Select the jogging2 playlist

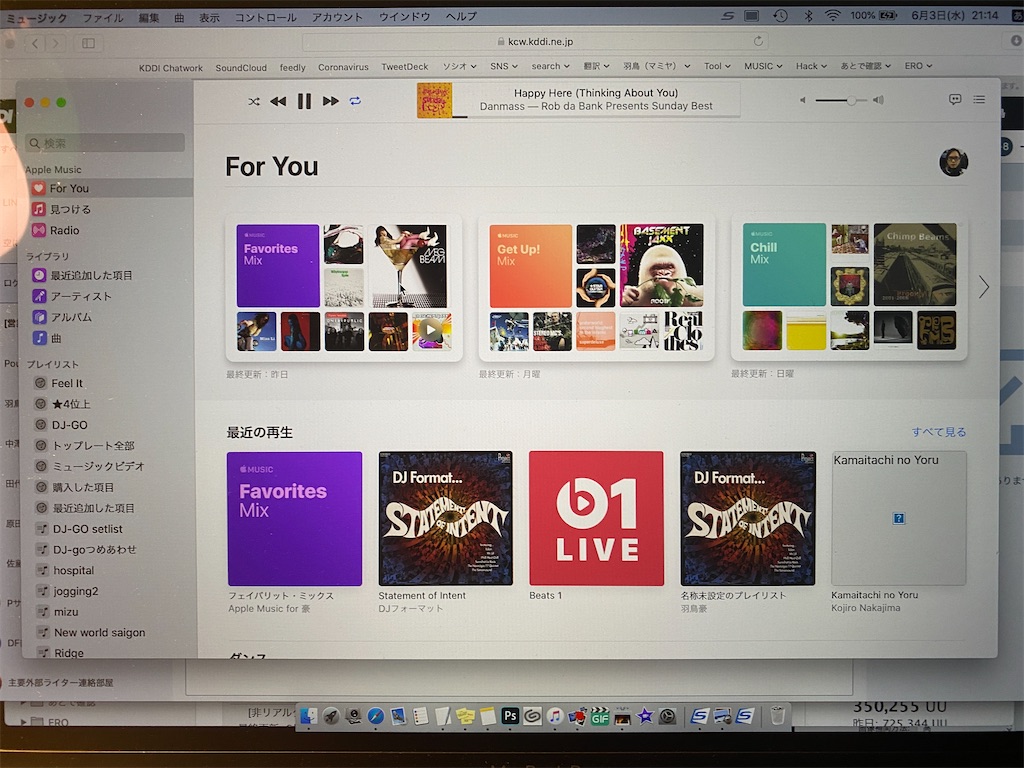coord(75,591)
